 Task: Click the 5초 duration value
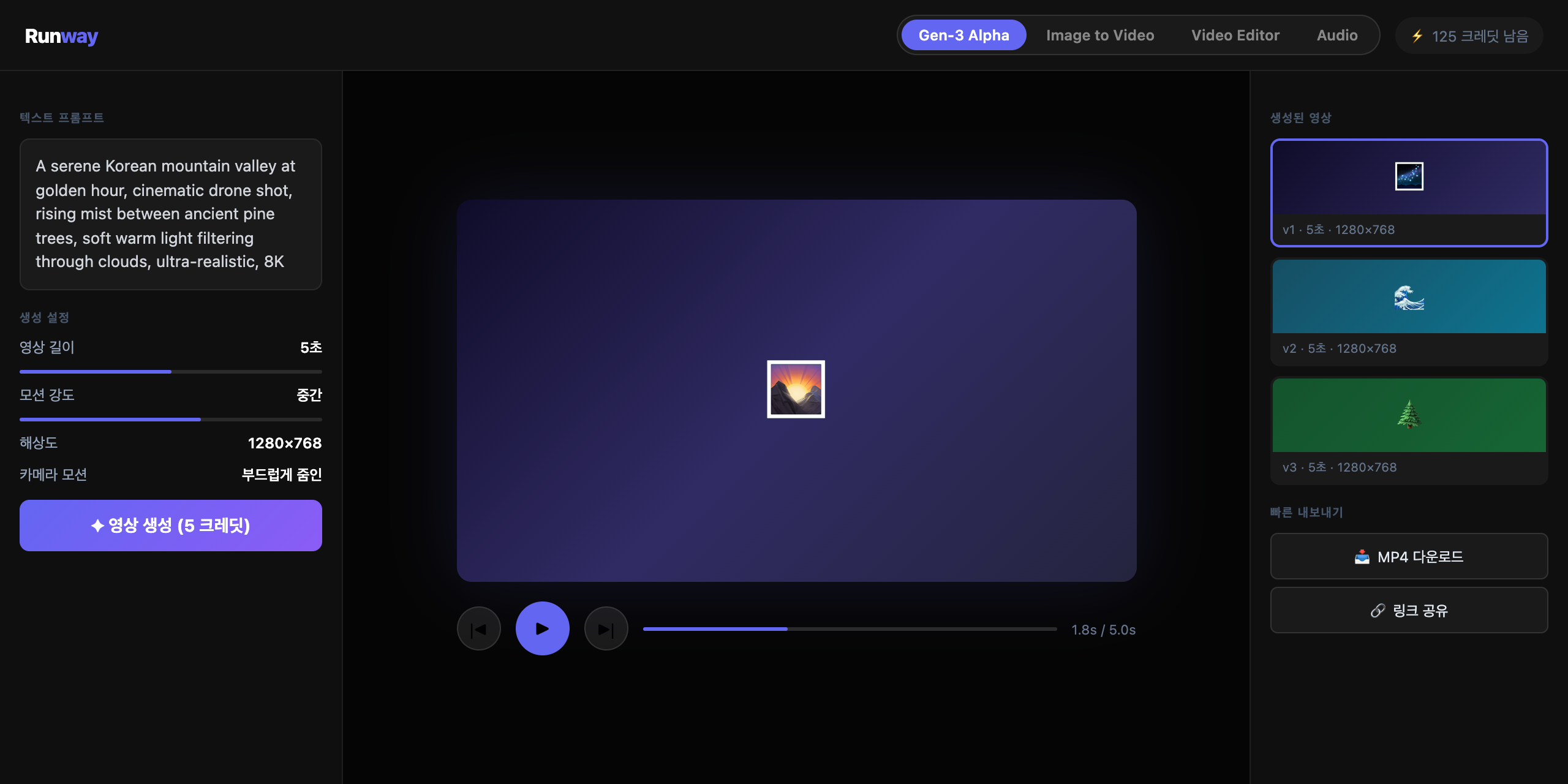311,347
